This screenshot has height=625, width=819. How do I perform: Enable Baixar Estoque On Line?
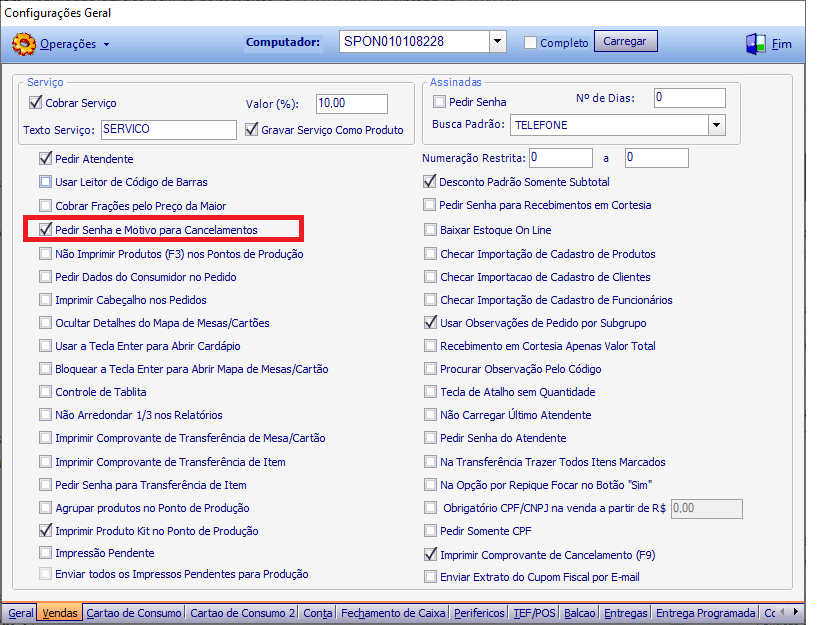coord(430,230)
